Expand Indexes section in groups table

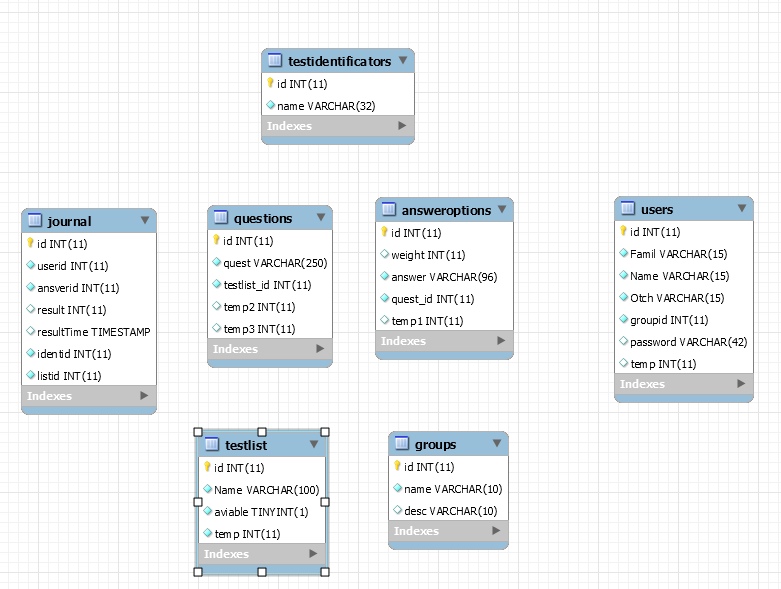click(496, 531)
